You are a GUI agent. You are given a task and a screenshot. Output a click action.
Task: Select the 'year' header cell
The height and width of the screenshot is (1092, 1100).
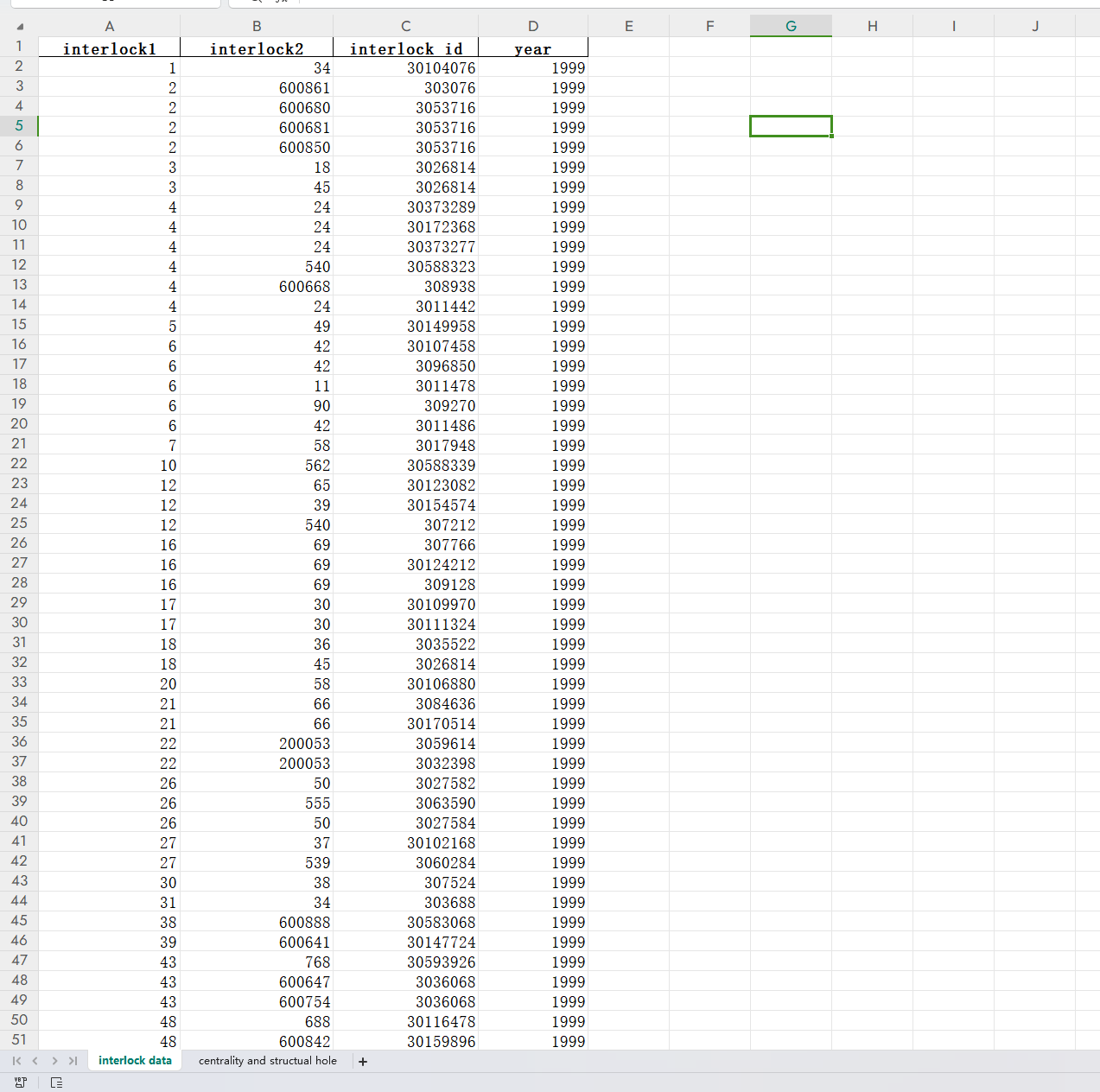532,48
